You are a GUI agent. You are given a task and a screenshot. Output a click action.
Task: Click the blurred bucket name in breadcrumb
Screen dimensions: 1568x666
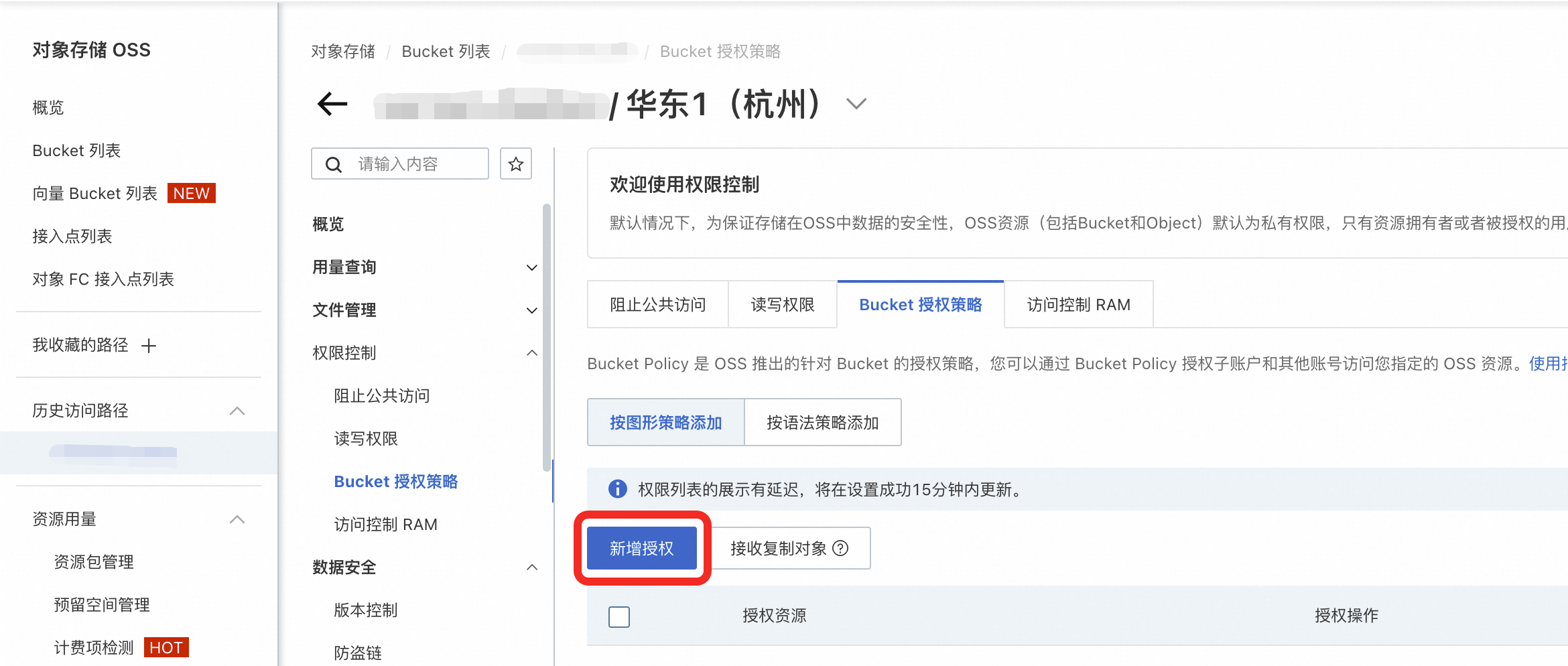578,52
